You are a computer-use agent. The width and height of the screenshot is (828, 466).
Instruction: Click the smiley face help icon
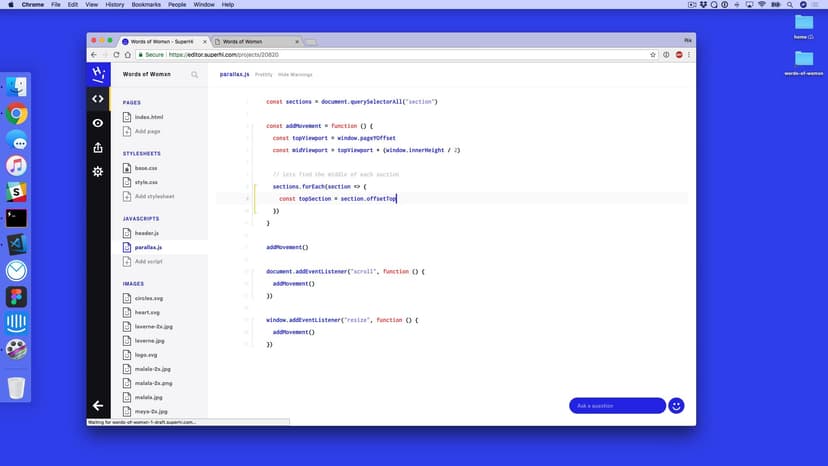[x=676, y=405]
